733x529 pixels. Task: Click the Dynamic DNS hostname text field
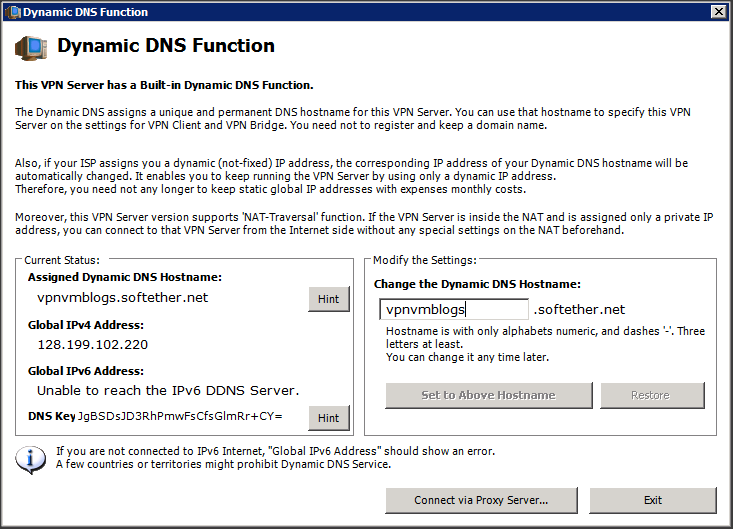pos(454,310)
